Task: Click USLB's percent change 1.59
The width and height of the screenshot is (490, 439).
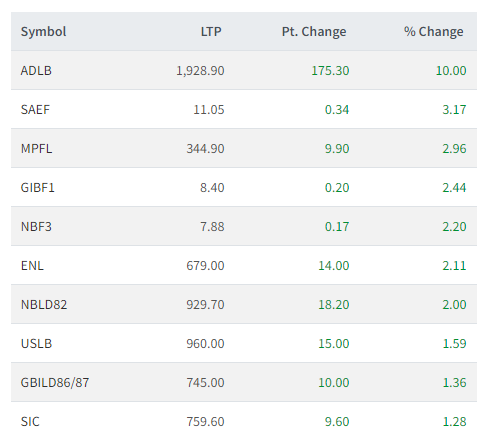Action: pyautogui.click(x=454, y=344)
